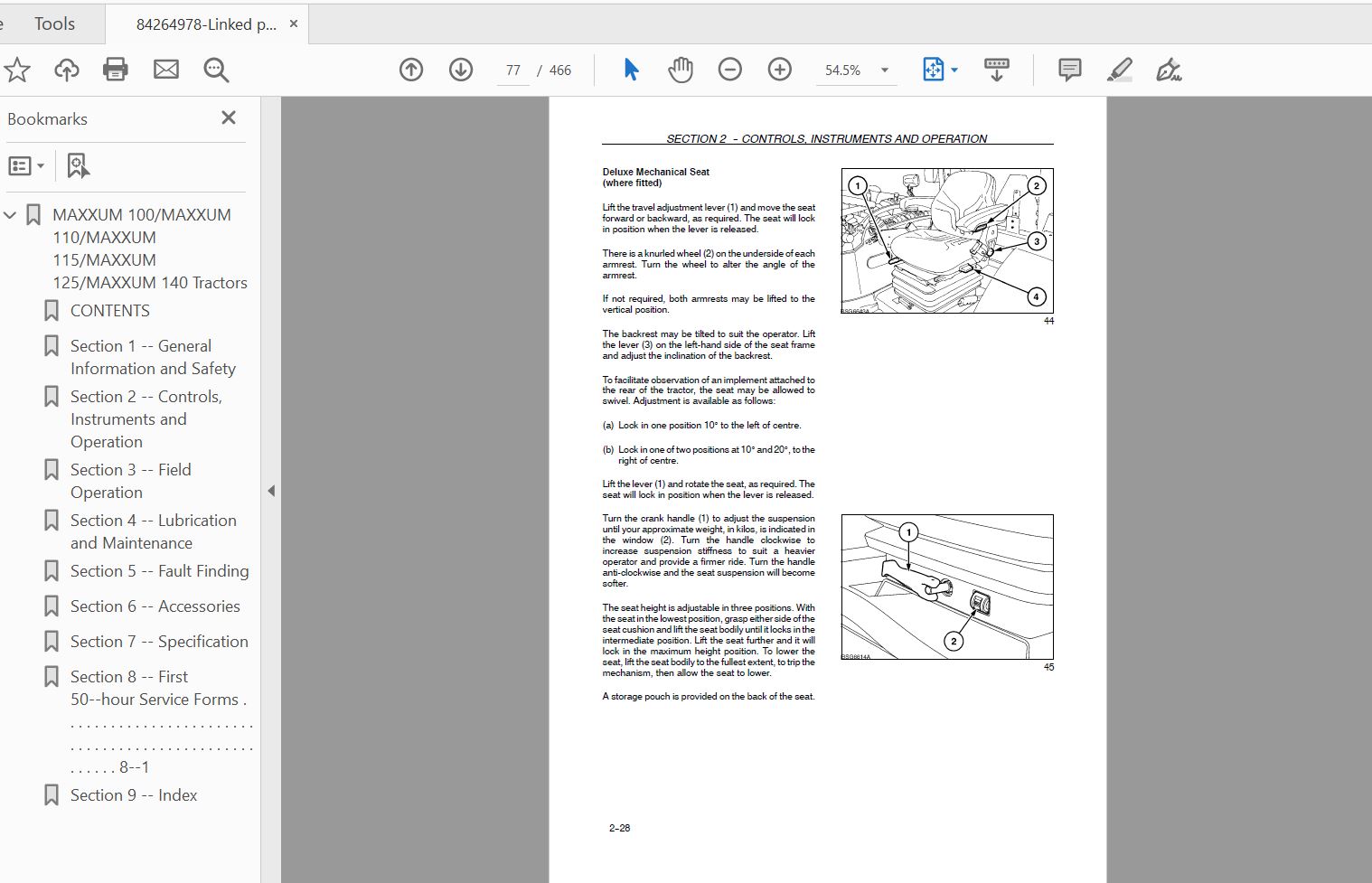
Task: Go to the next page with the down arrow
Action: [x=461, y=70]
